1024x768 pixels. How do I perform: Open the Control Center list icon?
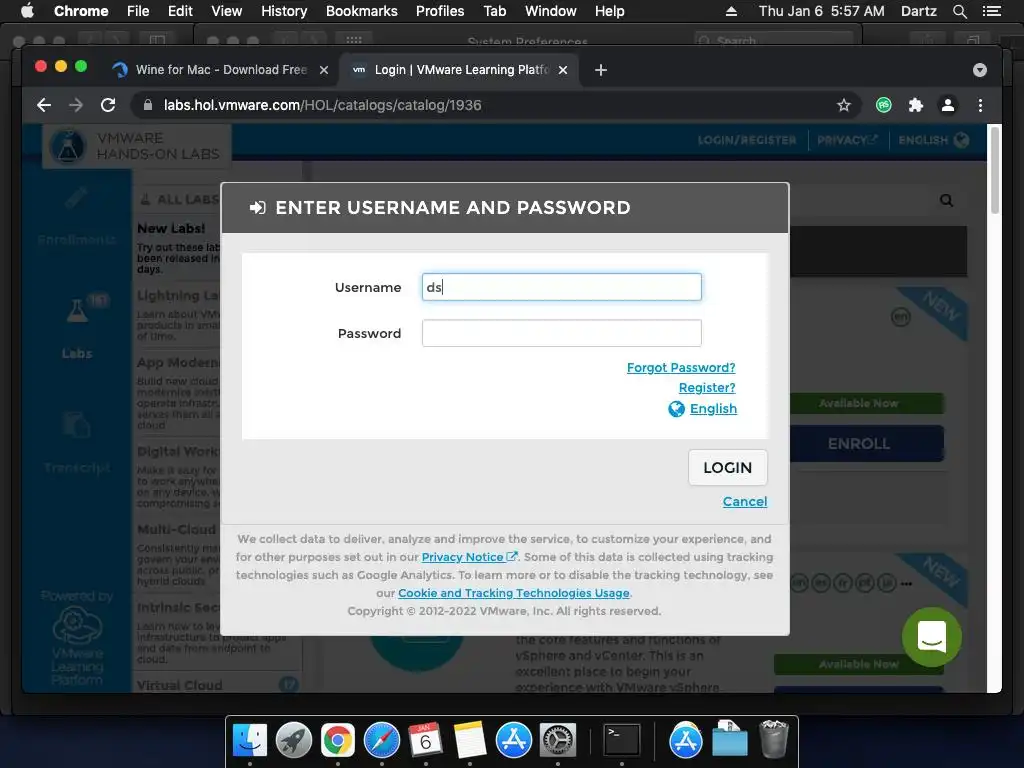pyautogui.click(x=992, y=11)
